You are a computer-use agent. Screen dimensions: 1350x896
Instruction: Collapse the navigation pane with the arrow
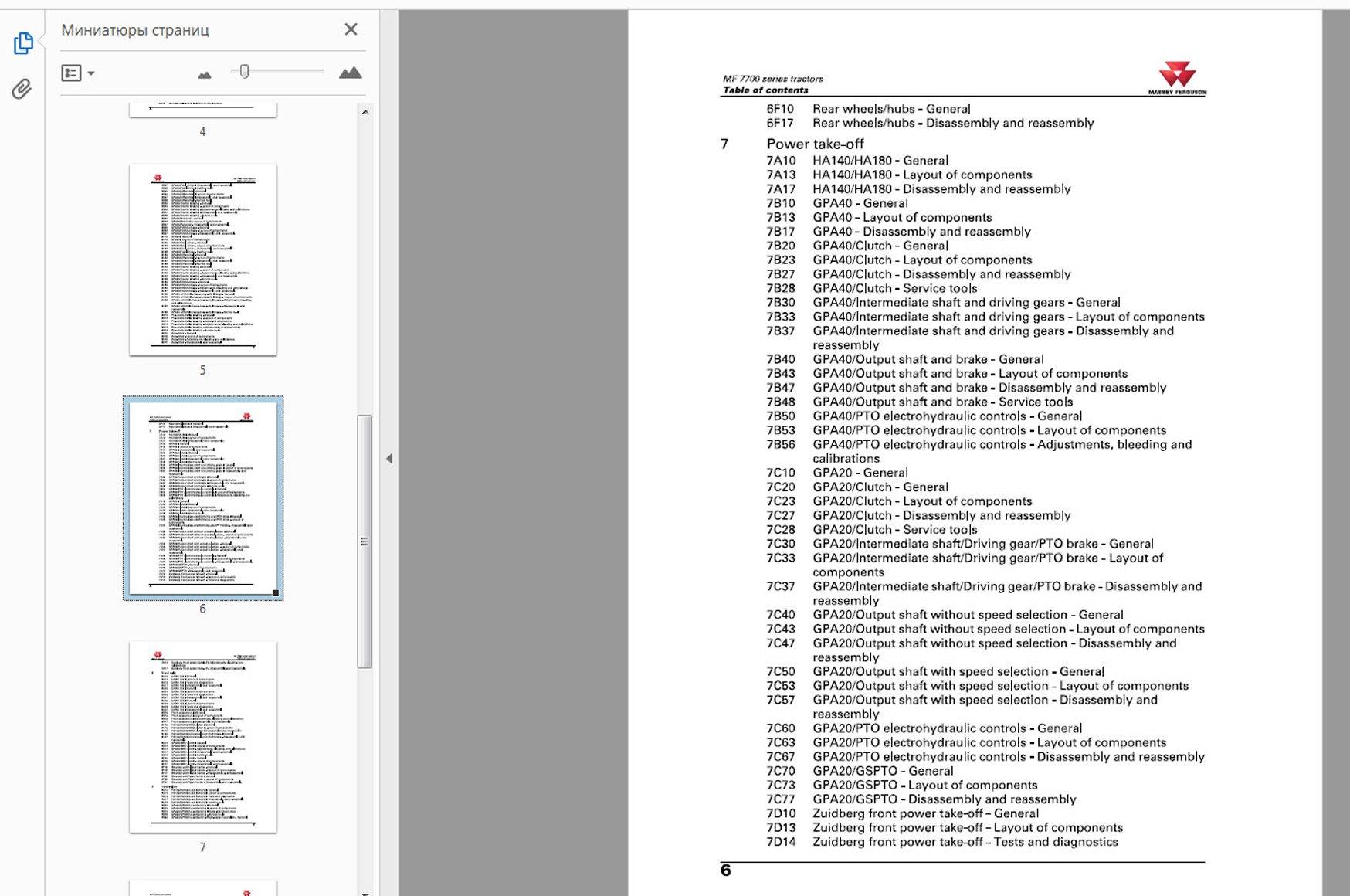(x=389, y=459)
